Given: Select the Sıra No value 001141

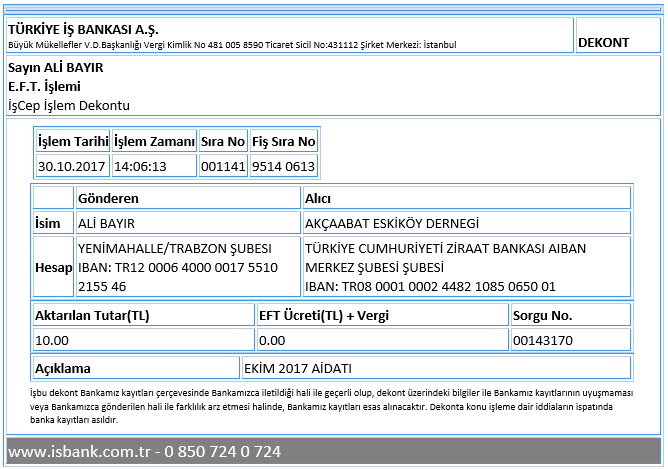Looking at the screenshot, I should (223, 166).
